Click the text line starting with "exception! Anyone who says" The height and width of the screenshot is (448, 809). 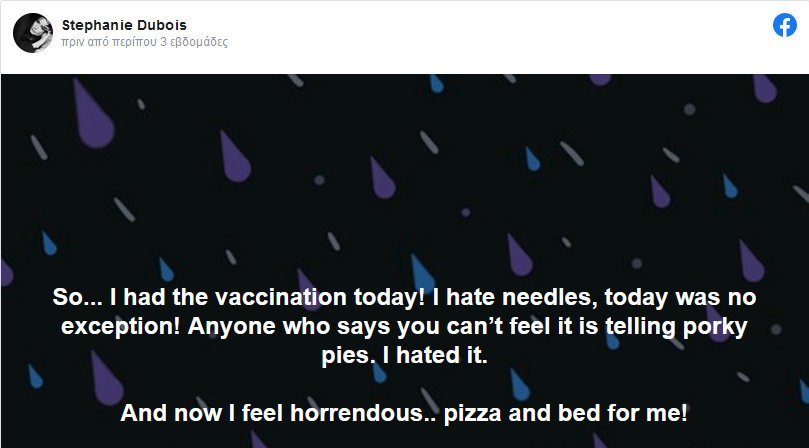click(x=404, y=327)
